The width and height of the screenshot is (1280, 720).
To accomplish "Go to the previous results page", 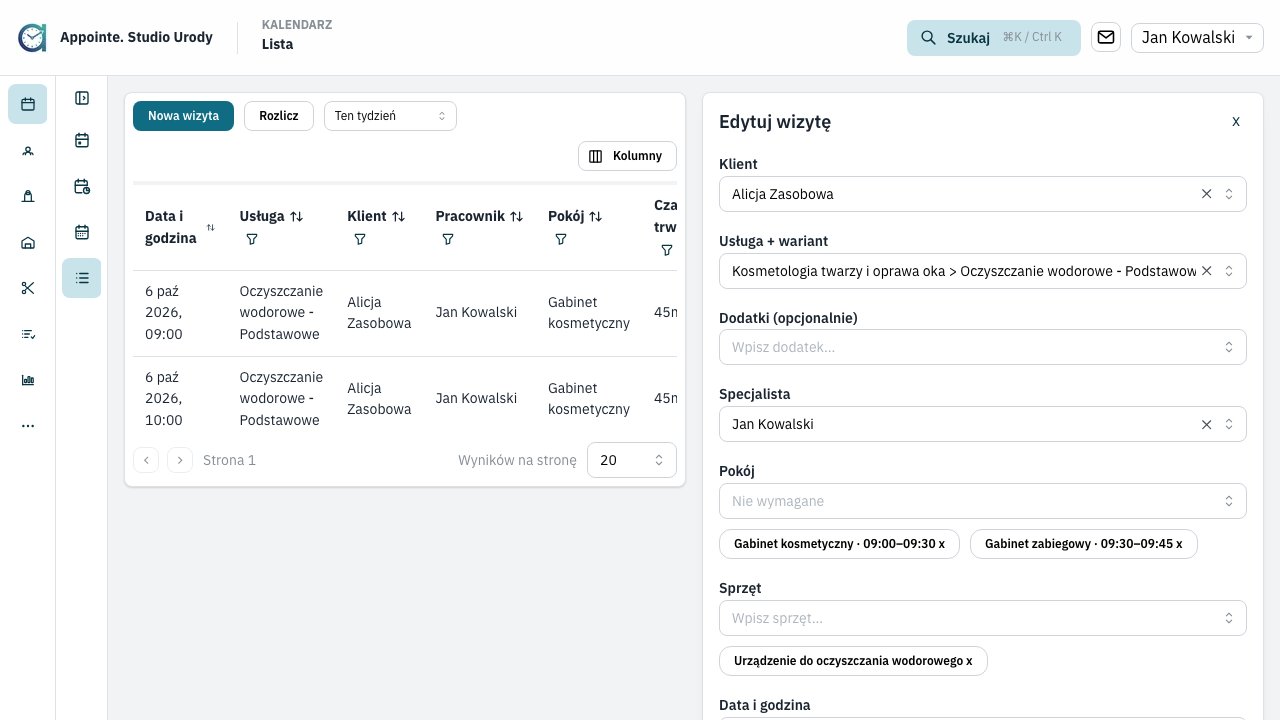I will (146, 460).
